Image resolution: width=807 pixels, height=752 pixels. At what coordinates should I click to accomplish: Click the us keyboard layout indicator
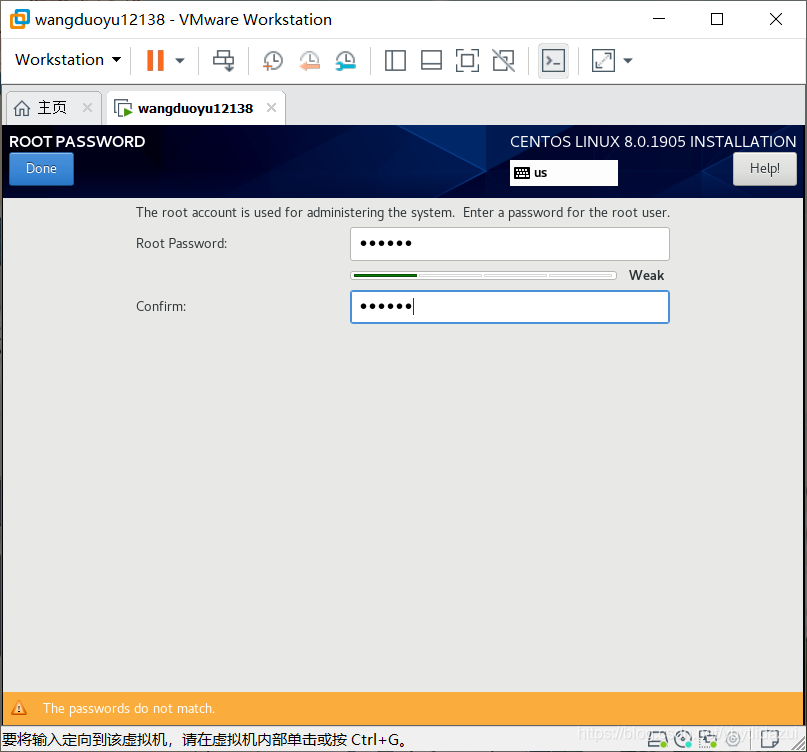click(564, 173)
